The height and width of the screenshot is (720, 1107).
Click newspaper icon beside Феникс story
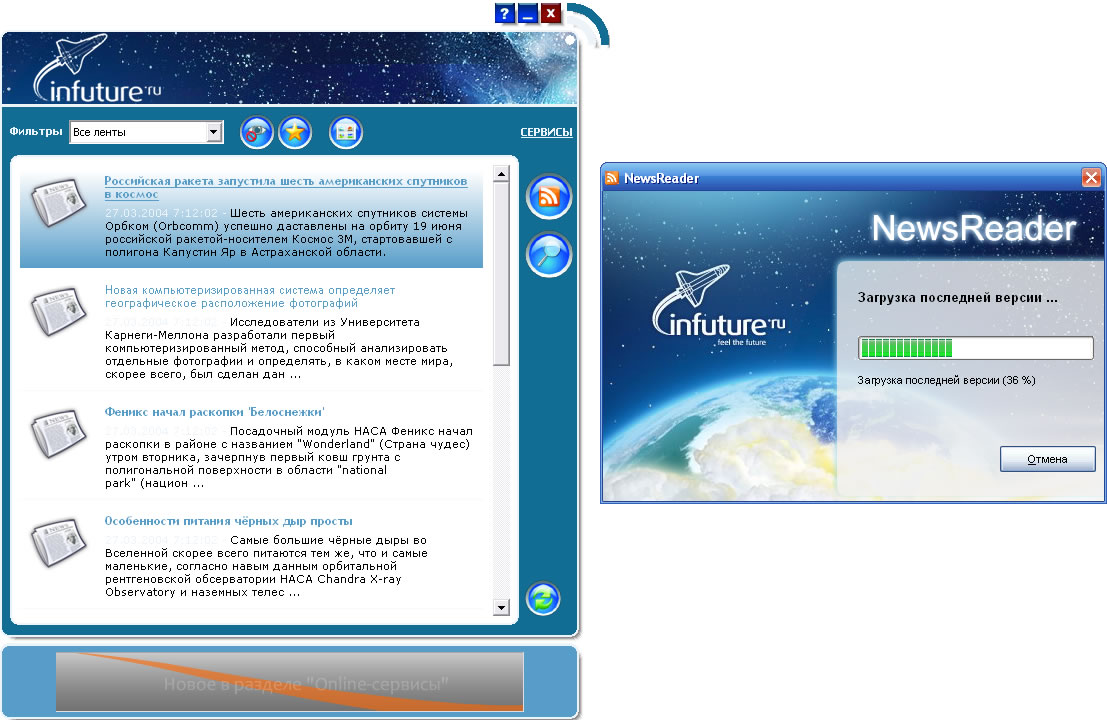pos(59,433)
